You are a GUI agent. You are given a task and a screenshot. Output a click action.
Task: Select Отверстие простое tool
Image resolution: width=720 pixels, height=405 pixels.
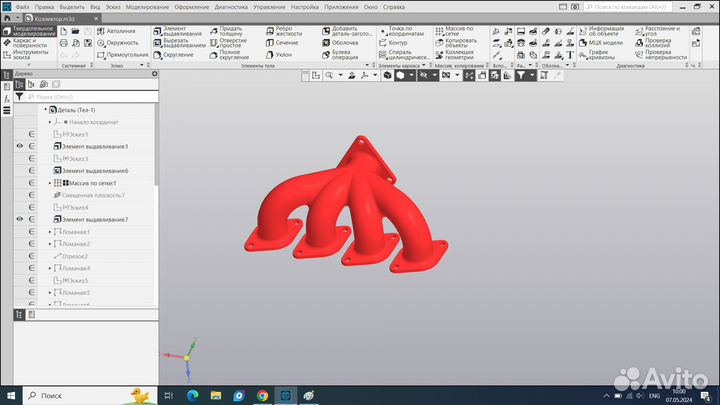(228, 43)
